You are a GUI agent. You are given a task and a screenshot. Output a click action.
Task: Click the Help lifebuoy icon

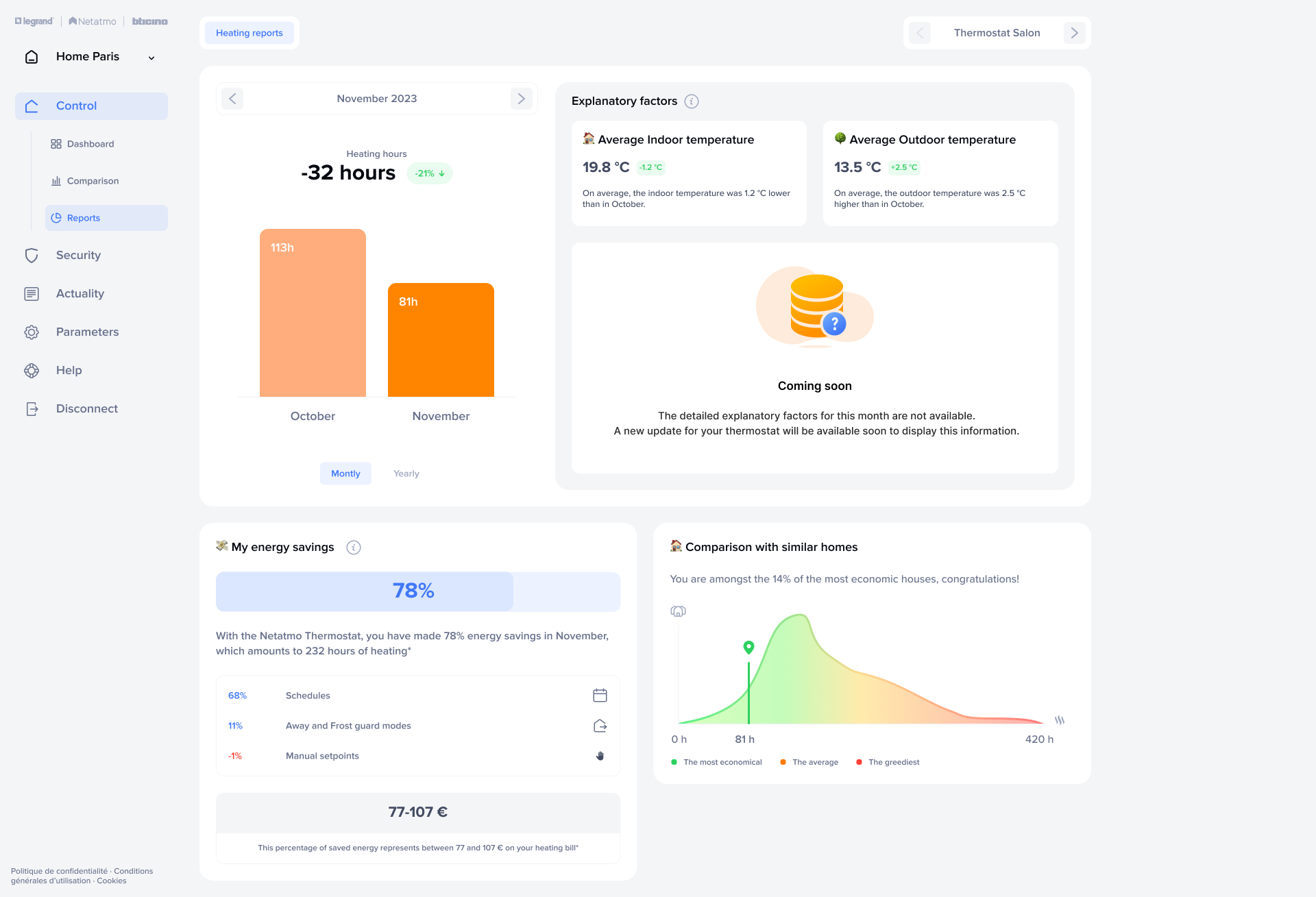[32, 371]
